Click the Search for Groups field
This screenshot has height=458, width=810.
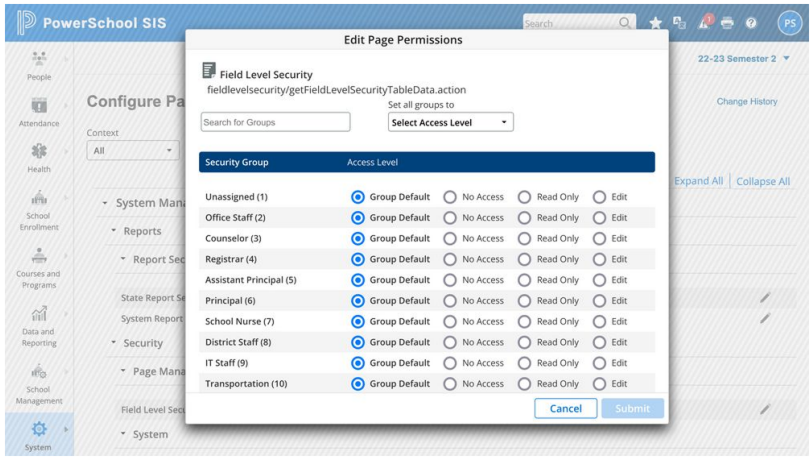275,122
